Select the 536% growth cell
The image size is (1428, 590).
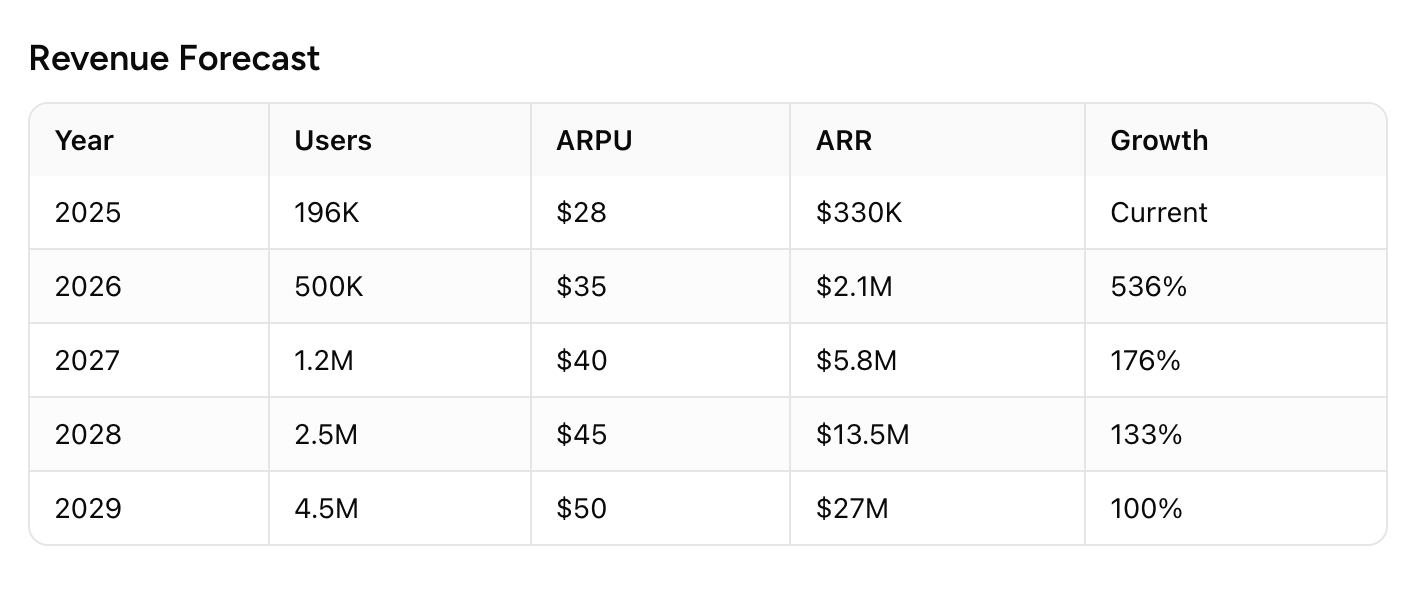(x=1148, y=287)
